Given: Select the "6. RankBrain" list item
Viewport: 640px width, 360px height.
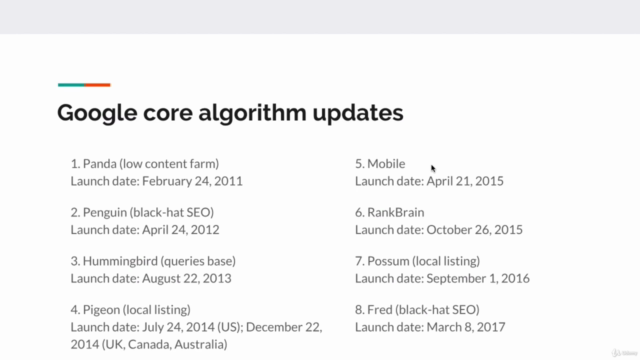Looking at the screenshot, I should pos(390,212).
